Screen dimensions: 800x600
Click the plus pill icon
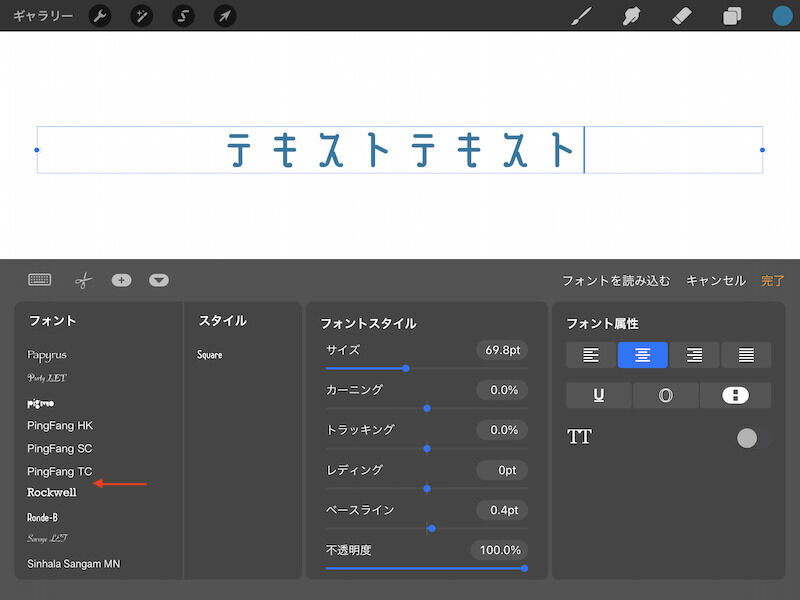121,280
